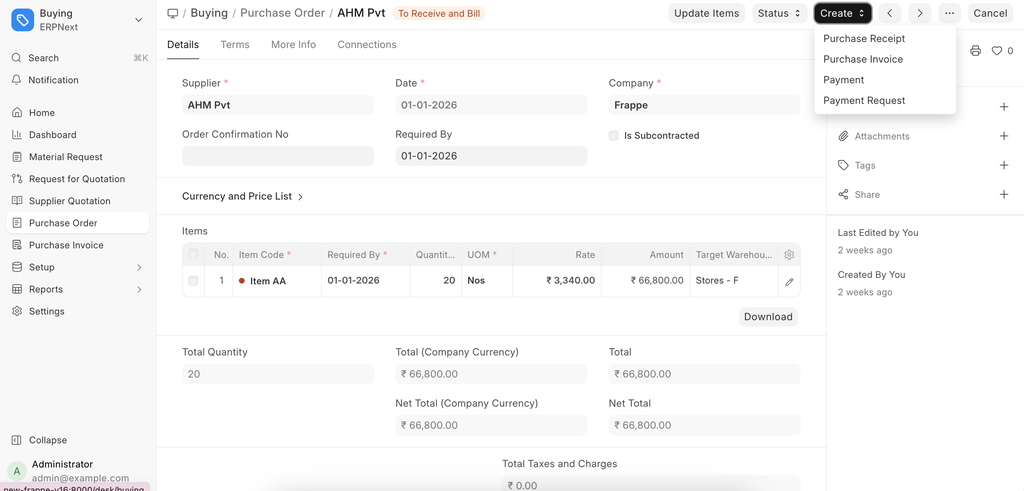Image resolution: width=1024 pixels, height=491 pixels.
Task: Switch to the Connections tab
Action: click(x=367, y=45)
